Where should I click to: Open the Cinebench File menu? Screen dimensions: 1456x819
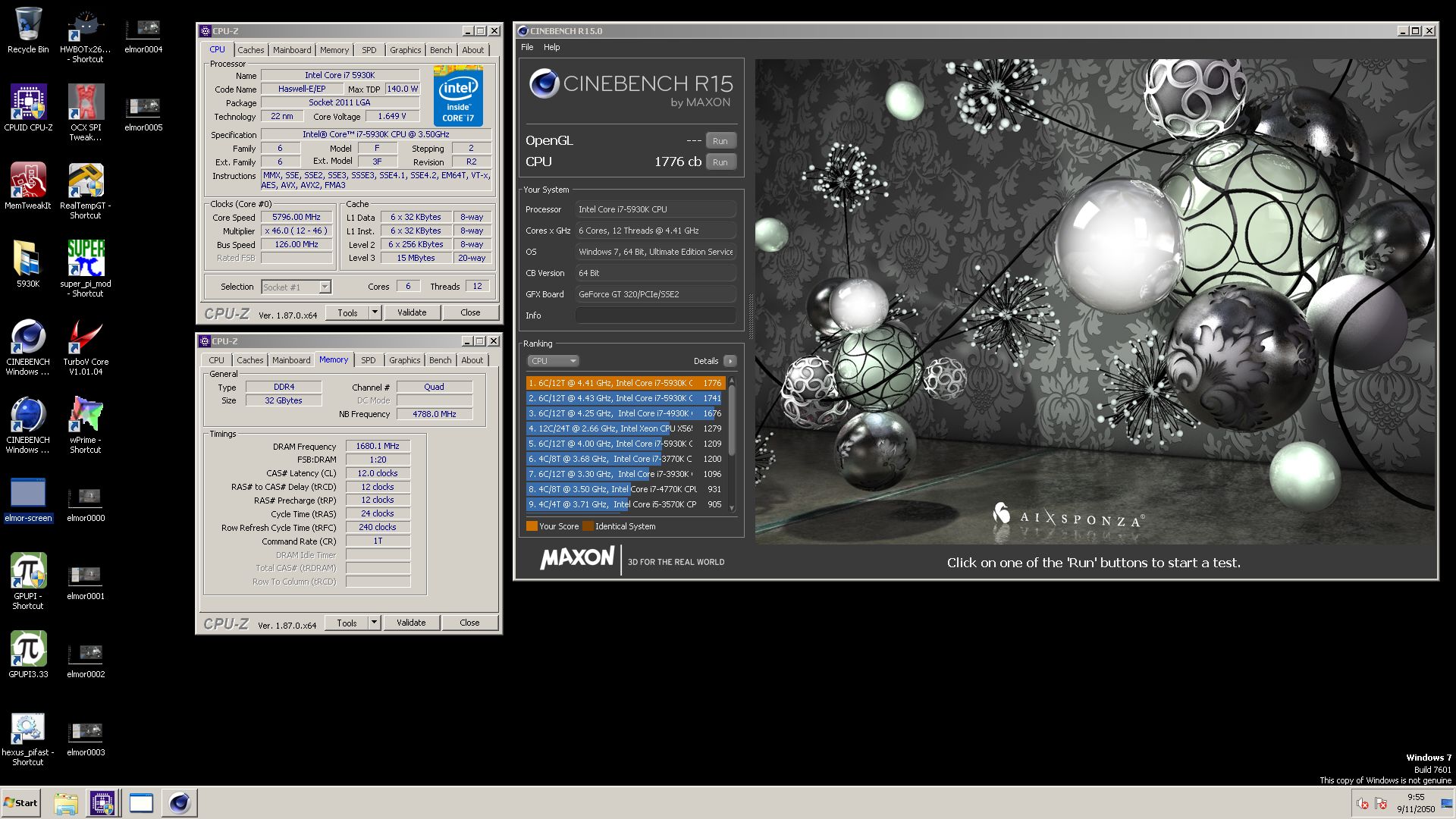click(527, 47)
